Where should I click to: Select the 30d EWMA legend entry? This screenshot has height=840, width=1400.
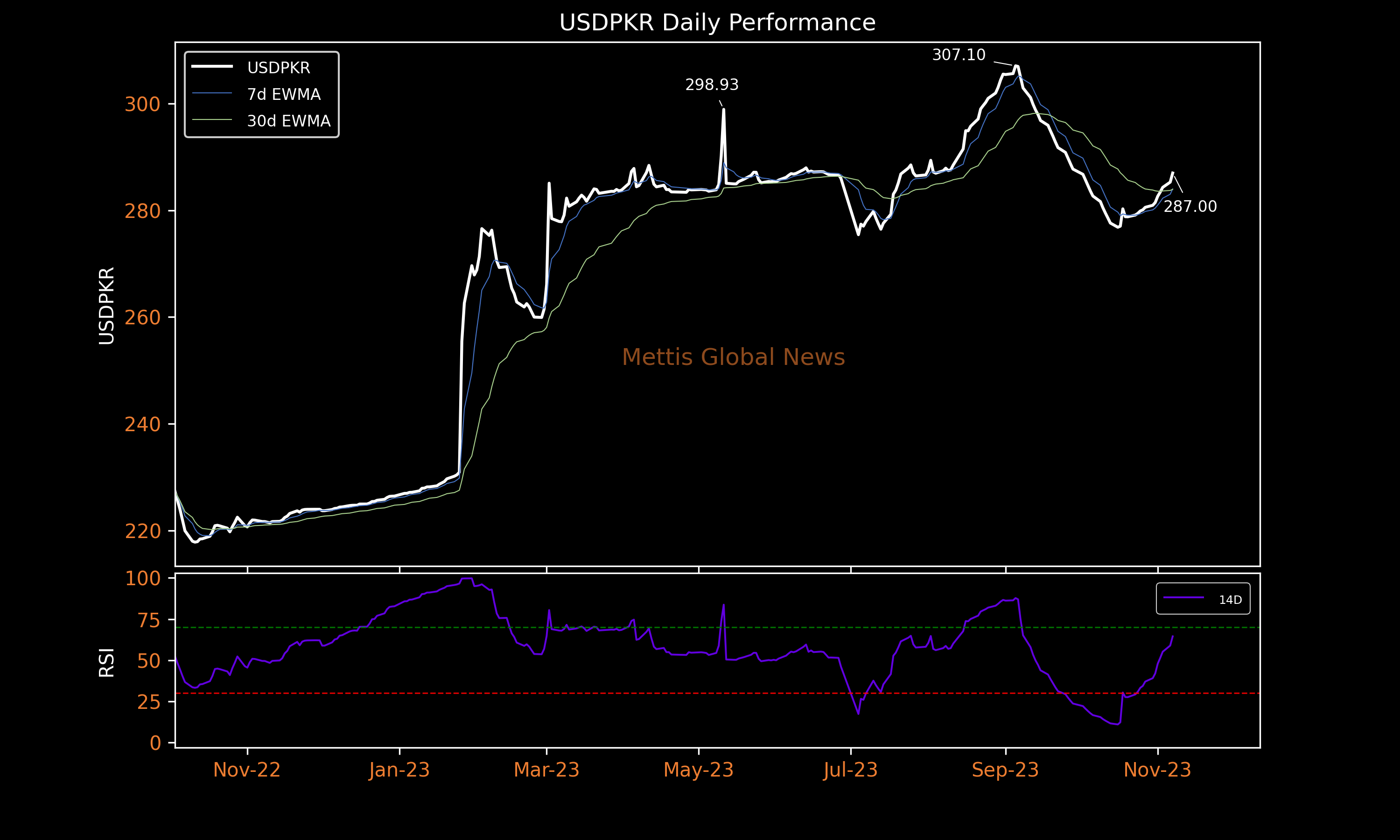261,120
